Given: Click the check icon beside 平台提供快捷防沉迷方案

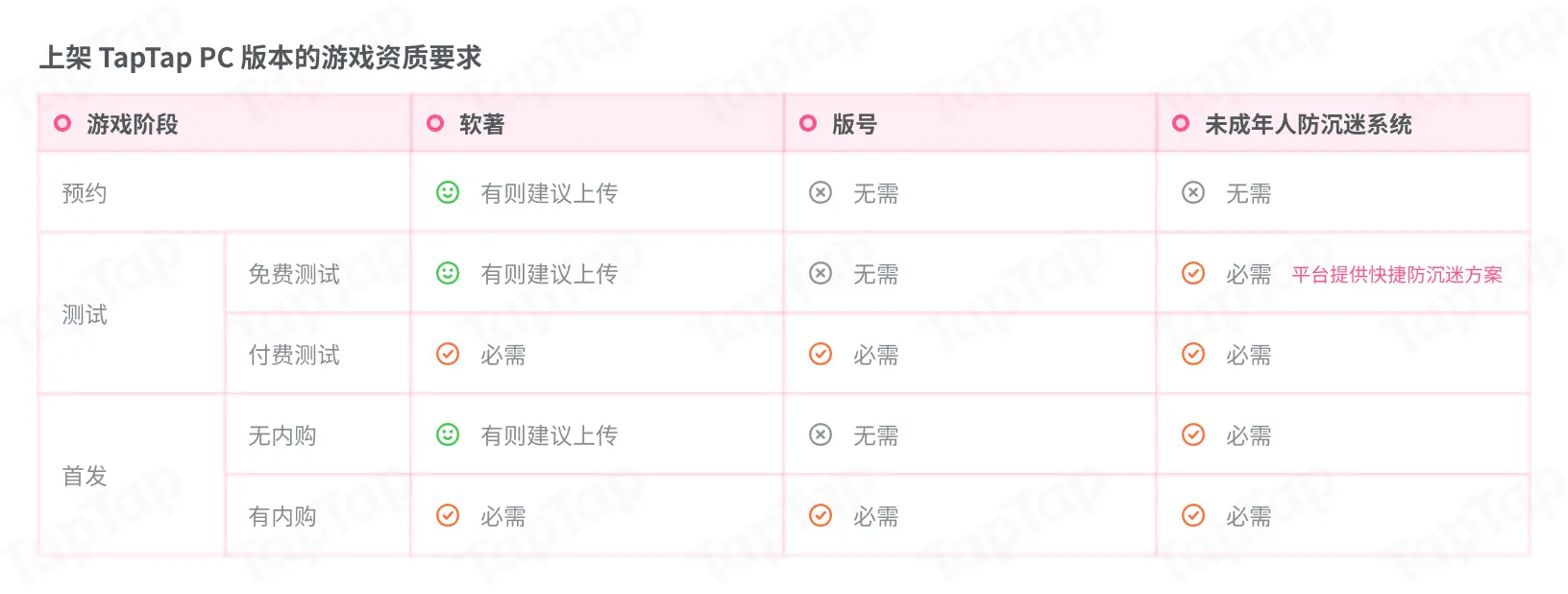Looking at the screenshot, I should pos(1193,273).
